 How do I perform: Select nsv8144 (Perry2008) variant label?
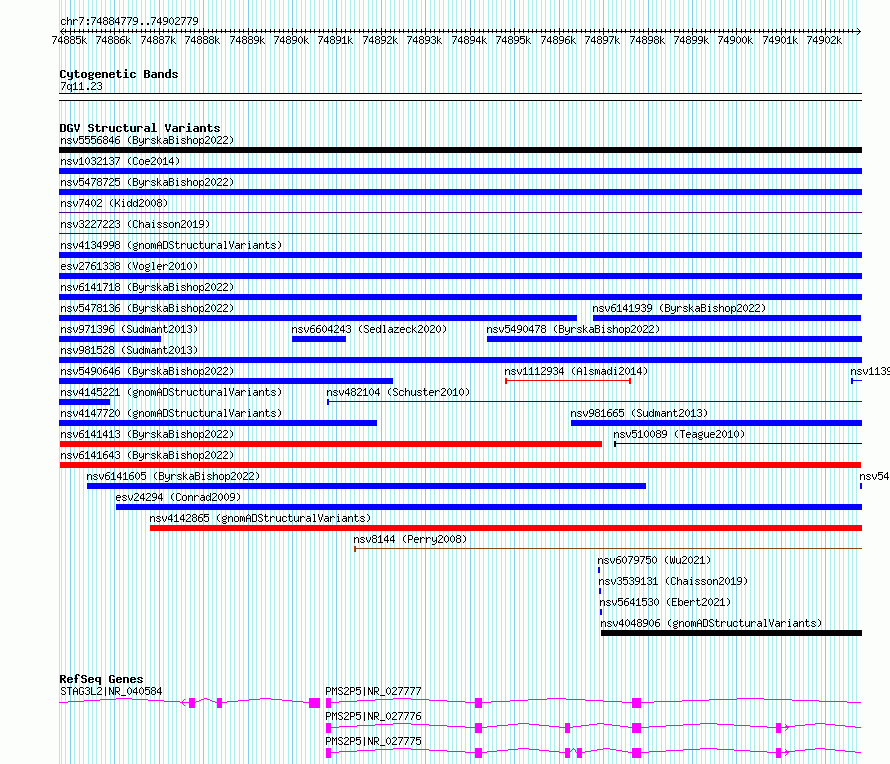410,539
